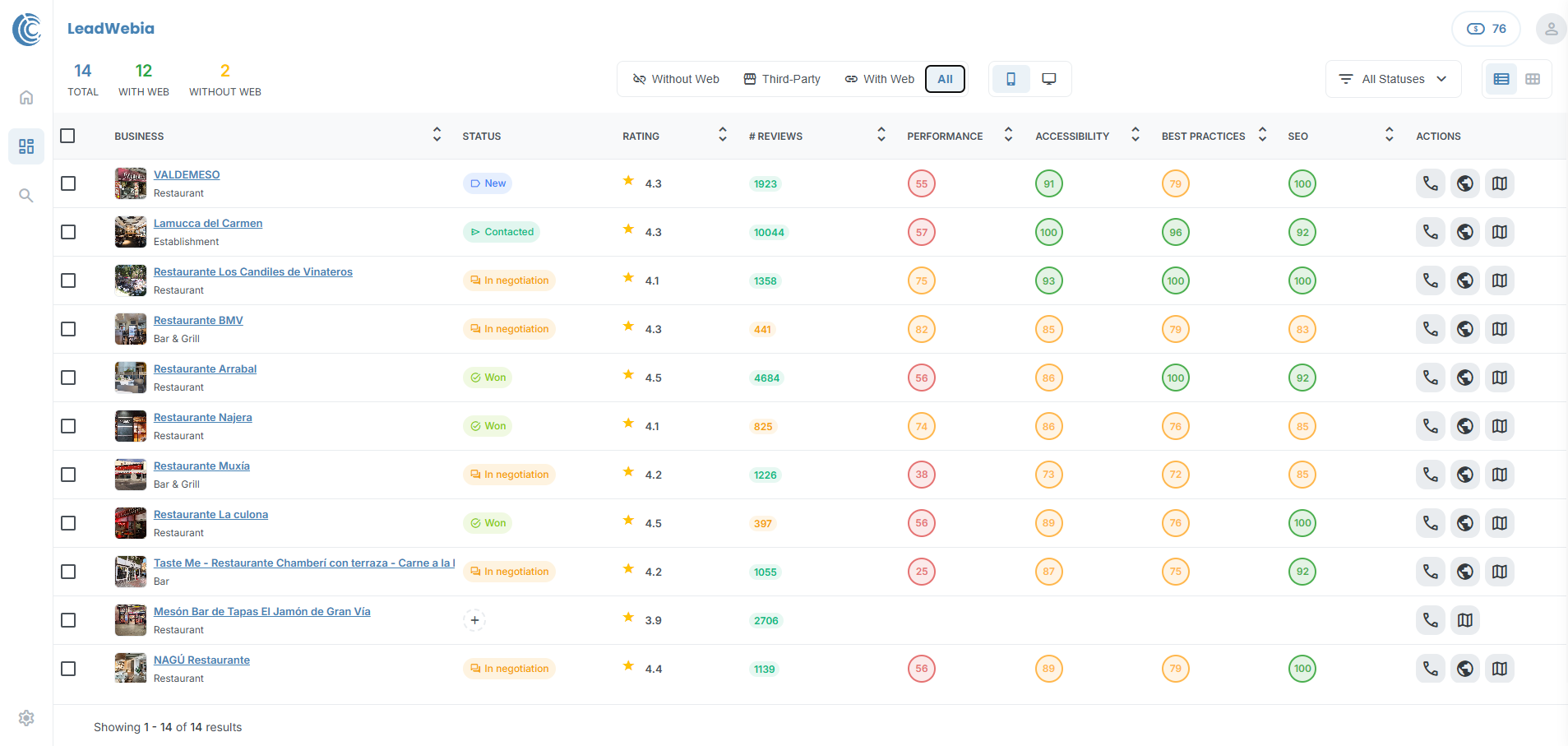Select the With Web filter tab
Viewport: 1568px width, 746px height.
(880, 79)
